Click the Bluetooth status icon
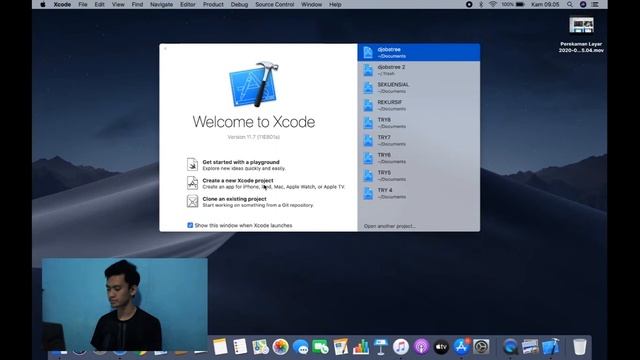Image resolution: width=640 pixels, height=360 pixels. pyautogui.click(x=481, y=4)
